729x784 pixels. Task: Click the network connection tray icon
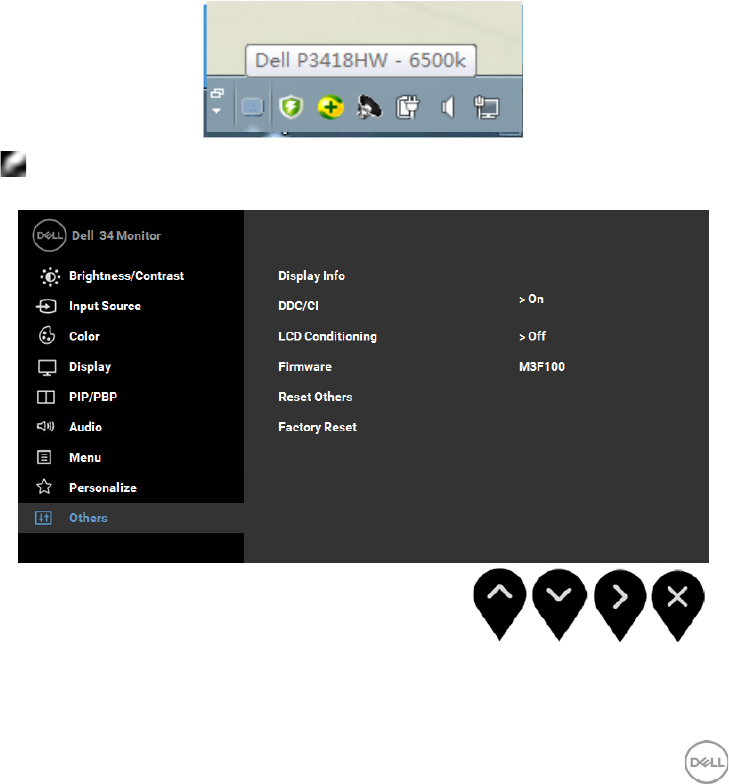486,108
